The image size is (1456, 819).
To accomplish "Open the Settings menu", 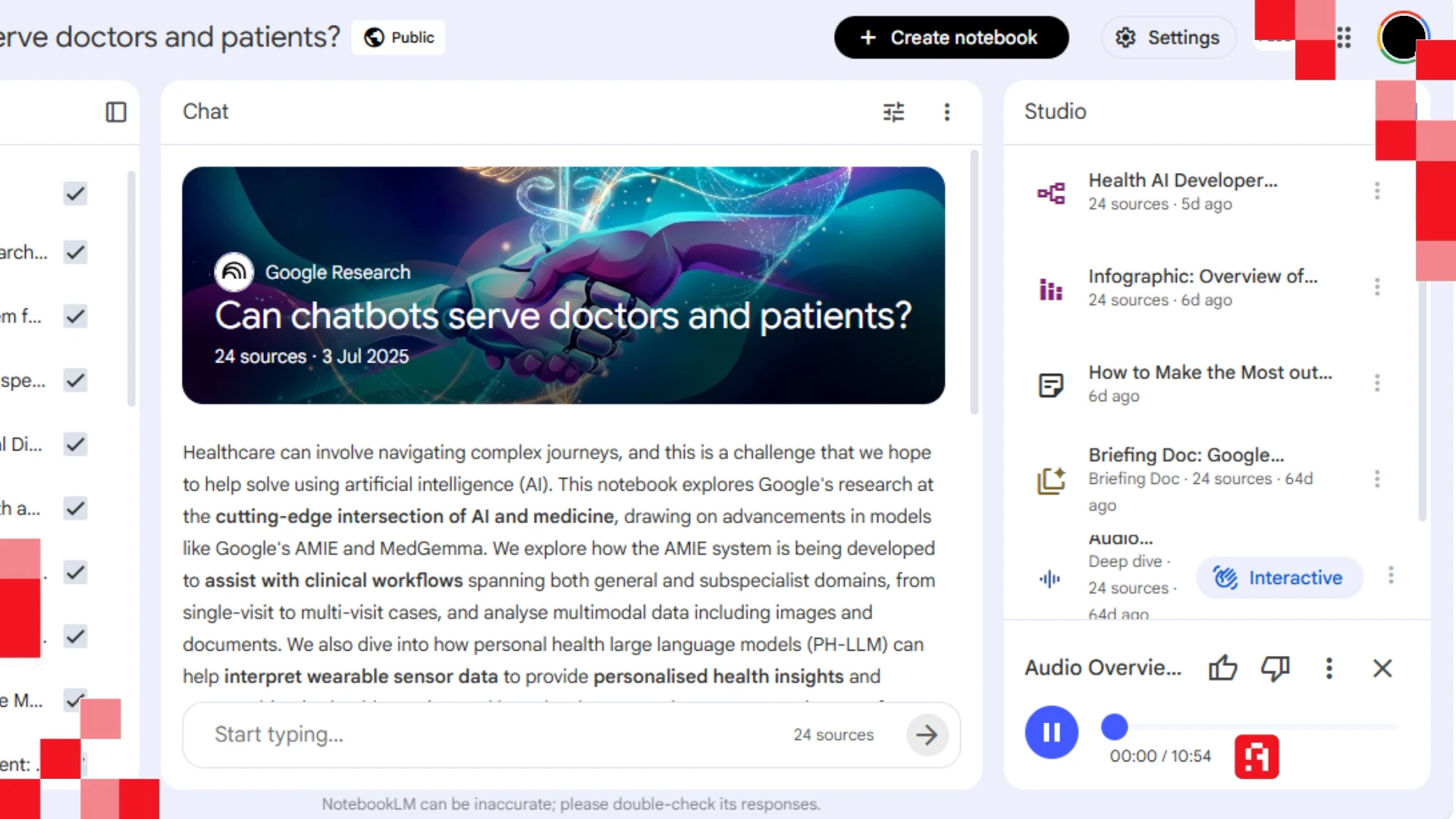I will pos(1169,37).
